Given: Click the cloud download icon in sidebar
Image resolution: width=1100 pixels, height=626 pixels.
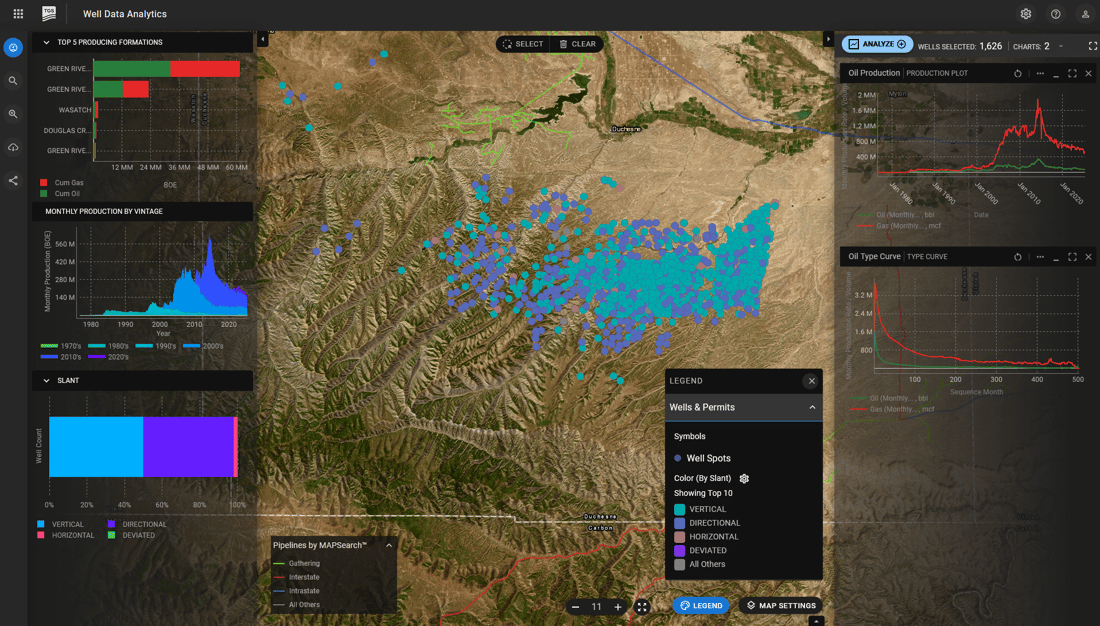Looking at the screenshot, I should [x=13, y=147].
